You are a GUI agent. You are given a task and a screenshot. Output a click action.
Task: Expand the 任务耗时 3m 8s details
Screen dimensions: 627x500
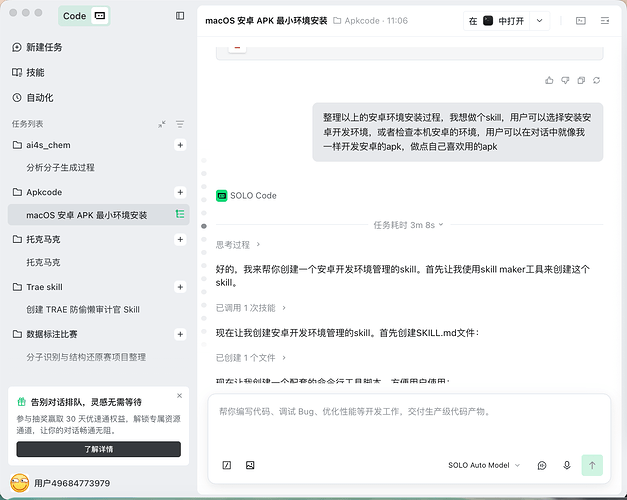tap(408, 225)
